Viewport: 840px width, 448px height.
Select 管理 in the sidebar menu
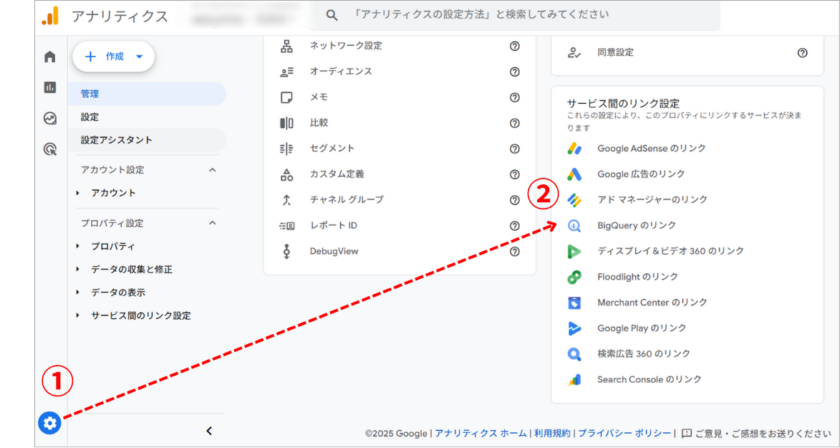[x=90, y=93]
